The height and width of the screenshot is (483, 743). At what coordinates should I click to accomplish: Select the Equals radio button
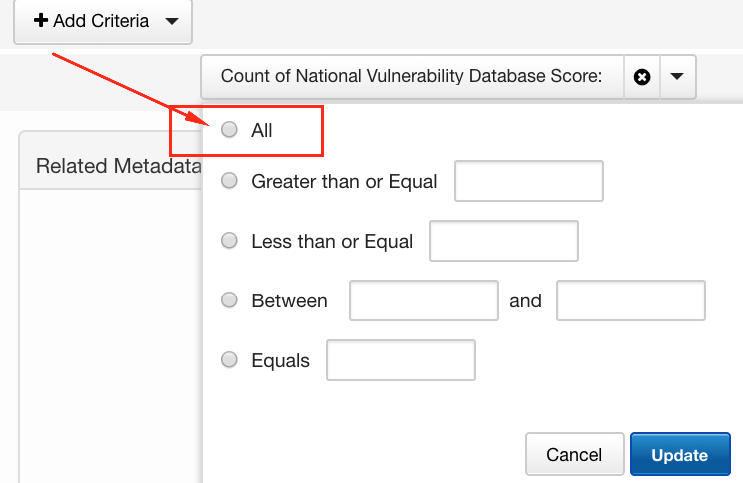pyautogui.click(x=230, y=360)
